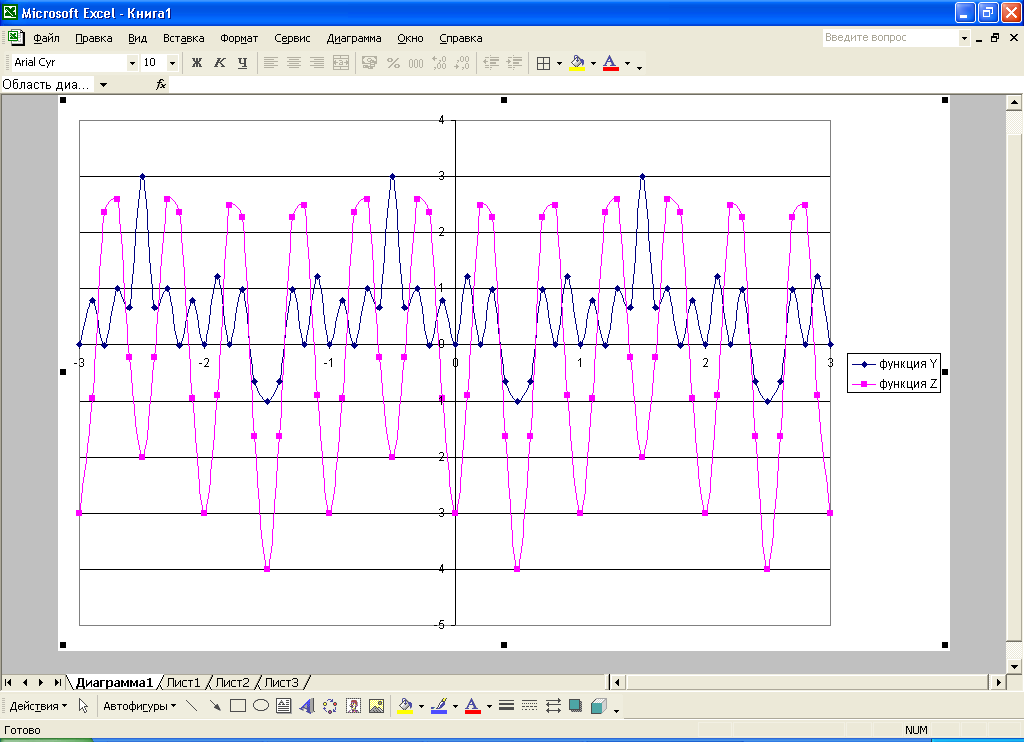1024x742 pixels.
Task: Insert WordArt object from drawing toolbar
Action: pyautogui.click(x=307, y=706)
